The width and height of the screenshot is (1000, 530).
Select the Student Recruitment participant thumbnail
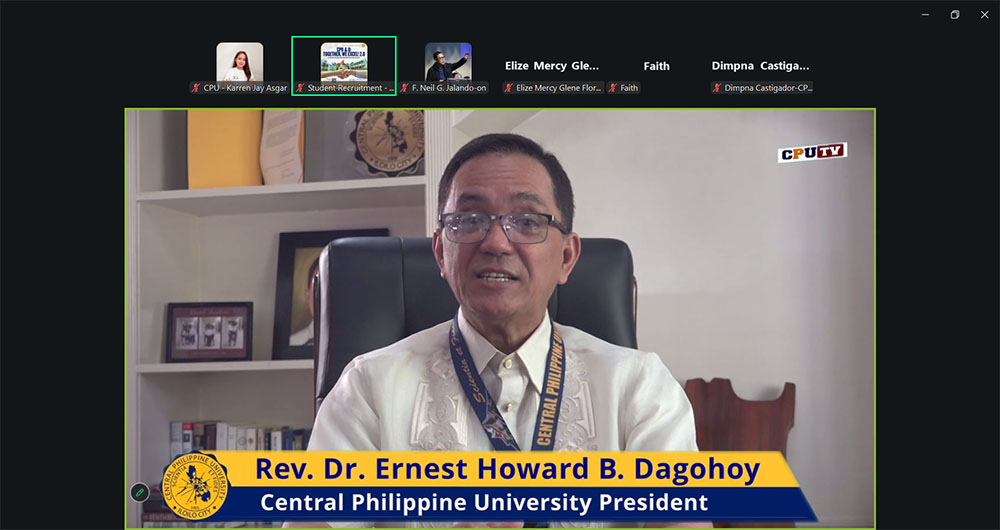(x=344, y=62)
